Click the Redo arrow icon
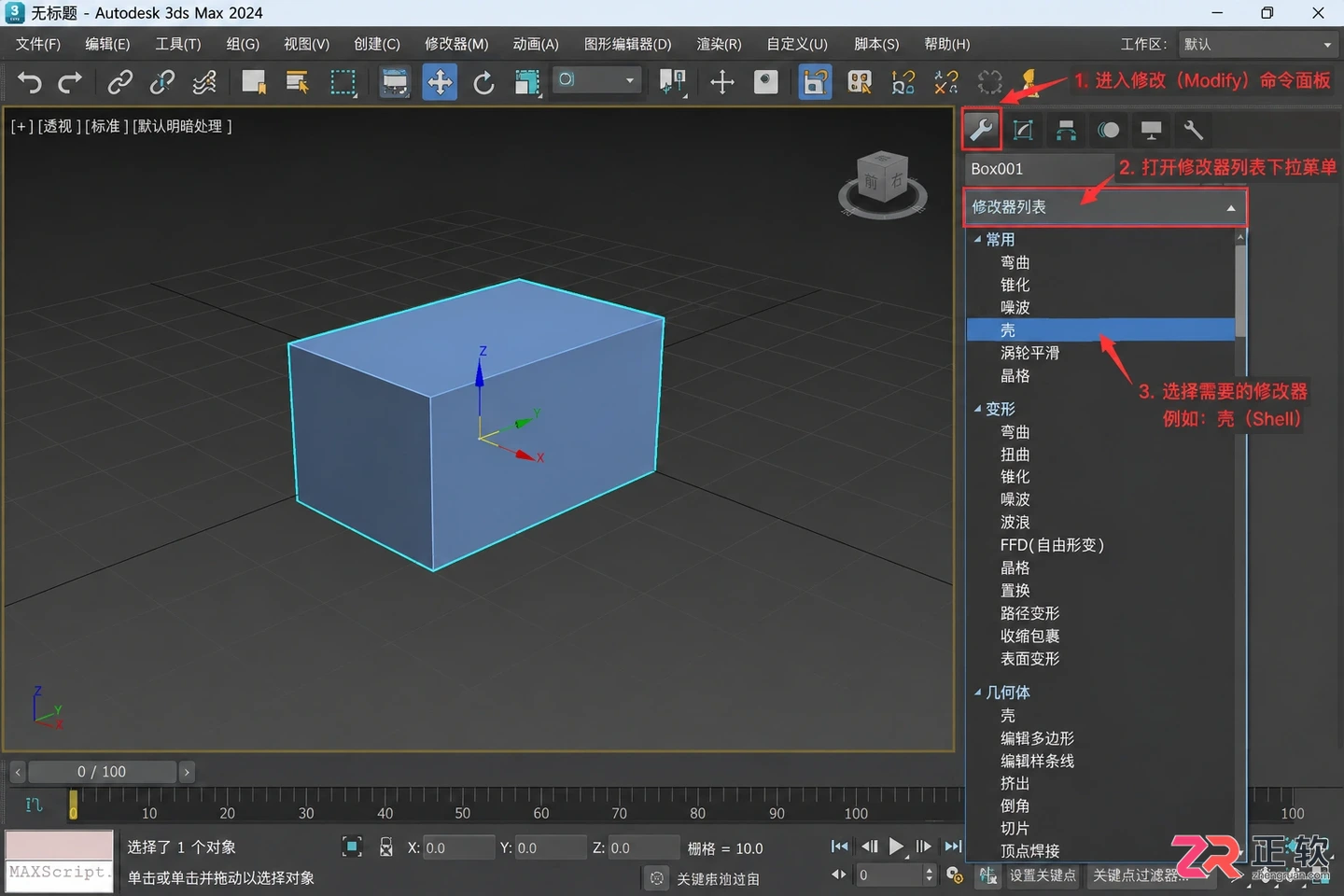 (x=70, y=83)
